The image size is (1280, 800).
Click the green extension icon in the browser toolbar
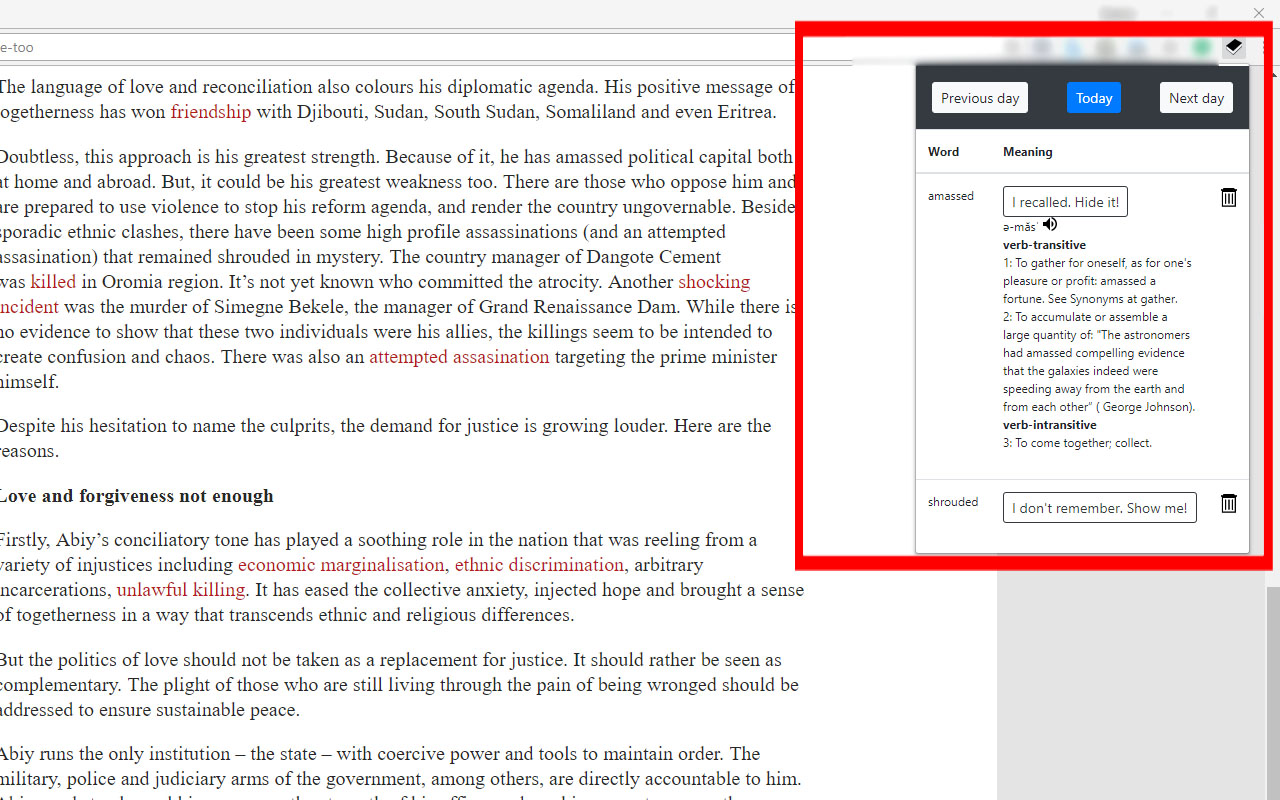pyautogui.click(x=1200, y=47)
